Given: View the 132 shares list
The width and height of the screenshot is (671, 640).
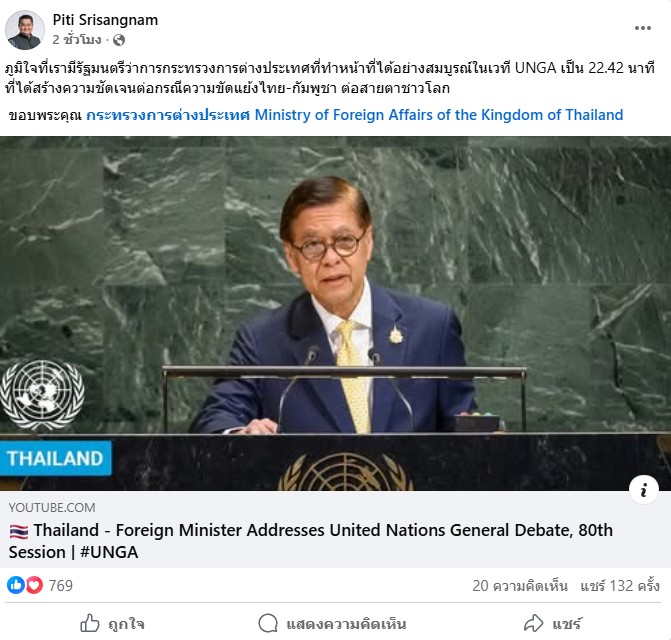Looking at the screenshot, I should (620, 585).
